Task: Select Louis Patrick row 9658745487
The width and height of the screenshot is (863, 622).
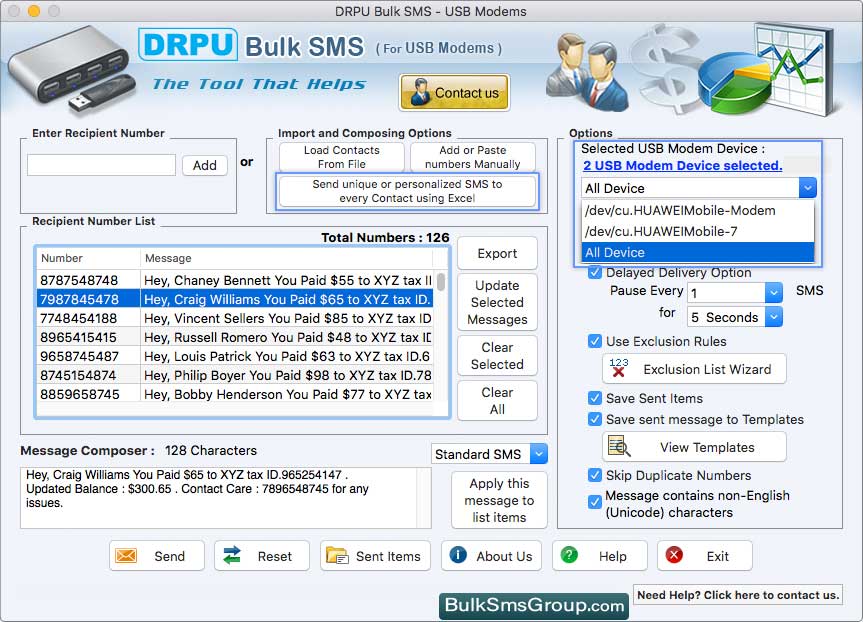Action: click(235, 356)
